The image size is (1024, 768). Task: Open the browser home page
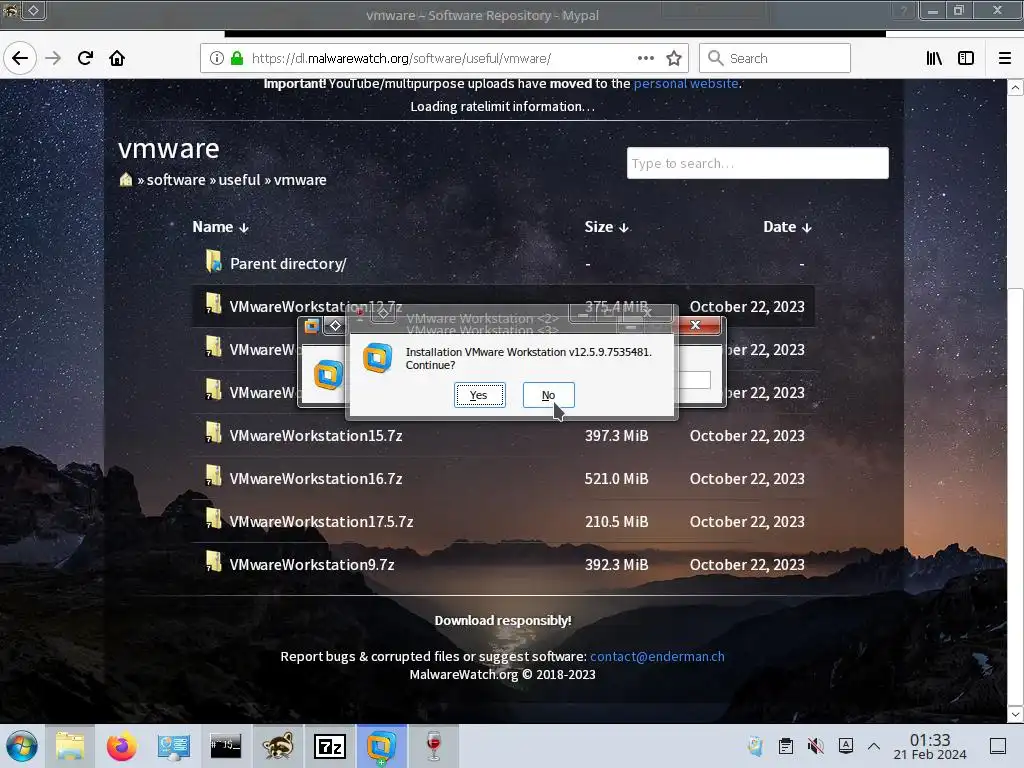click(117, 58)
